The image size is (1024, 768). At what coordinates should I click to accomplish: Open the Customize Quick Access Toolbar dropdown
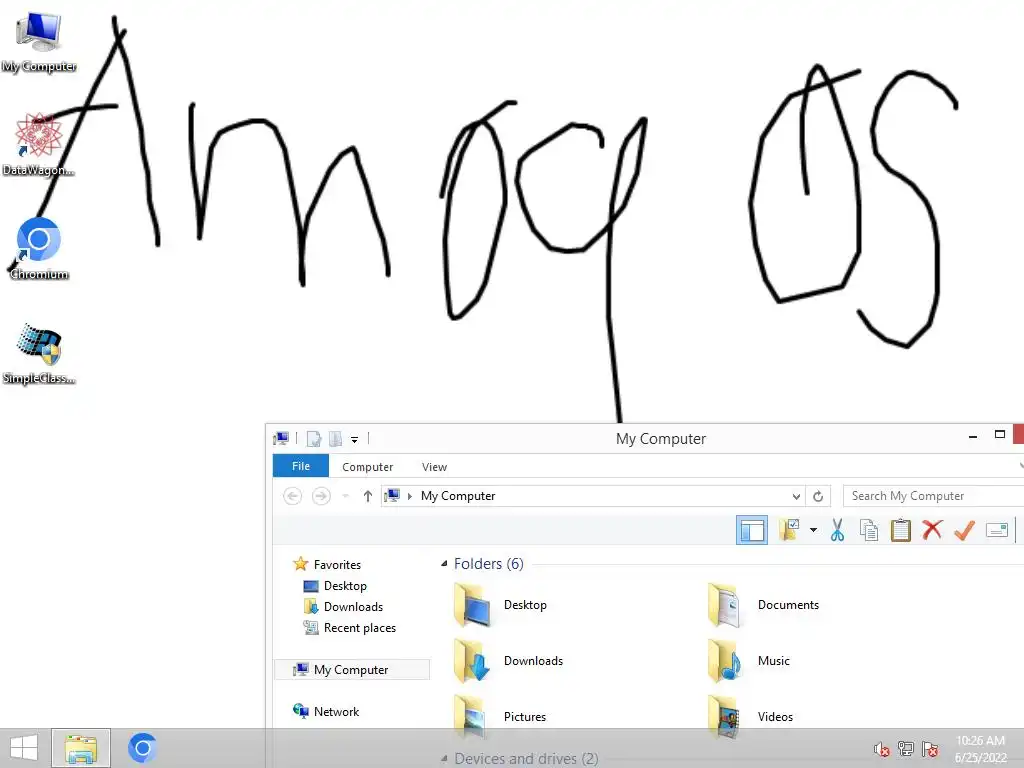coord(354,440)
